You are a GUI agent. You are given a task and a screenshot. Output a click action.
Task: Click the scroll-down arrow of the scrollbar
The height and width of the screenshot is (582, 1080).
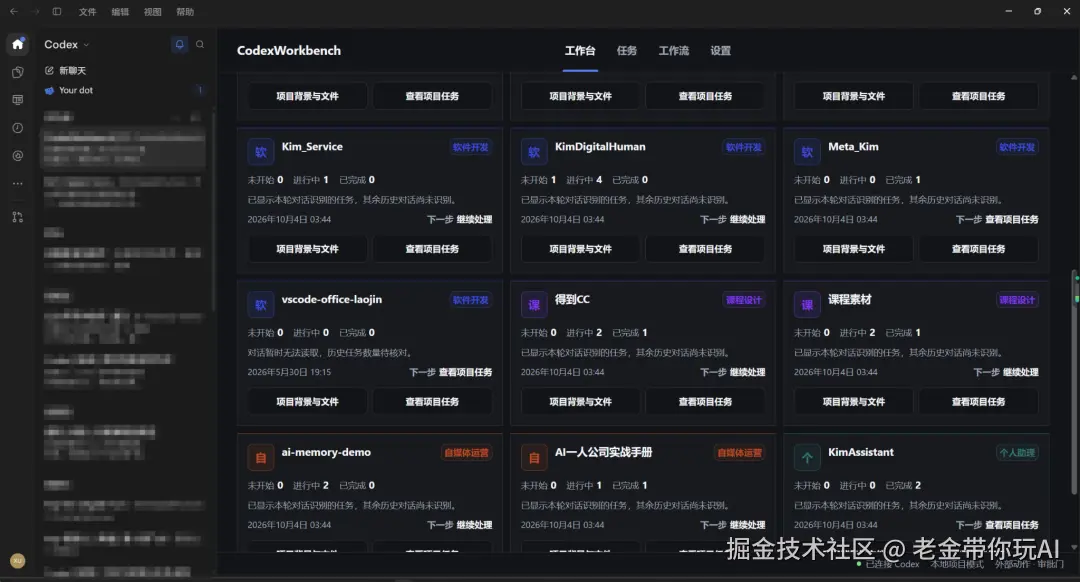(x=1074, y=547)
